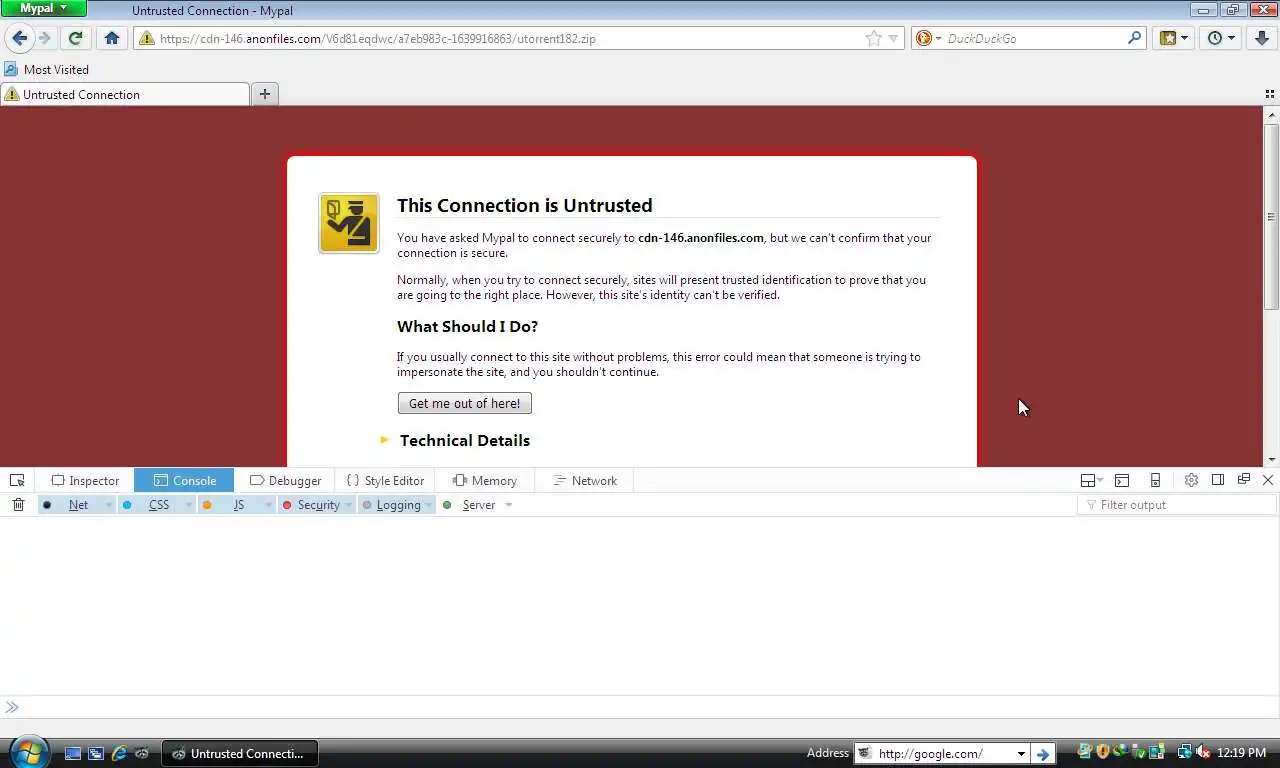
Task: Click Get me out of here! button
Action: pyautogui.click(x=465, y=403)
